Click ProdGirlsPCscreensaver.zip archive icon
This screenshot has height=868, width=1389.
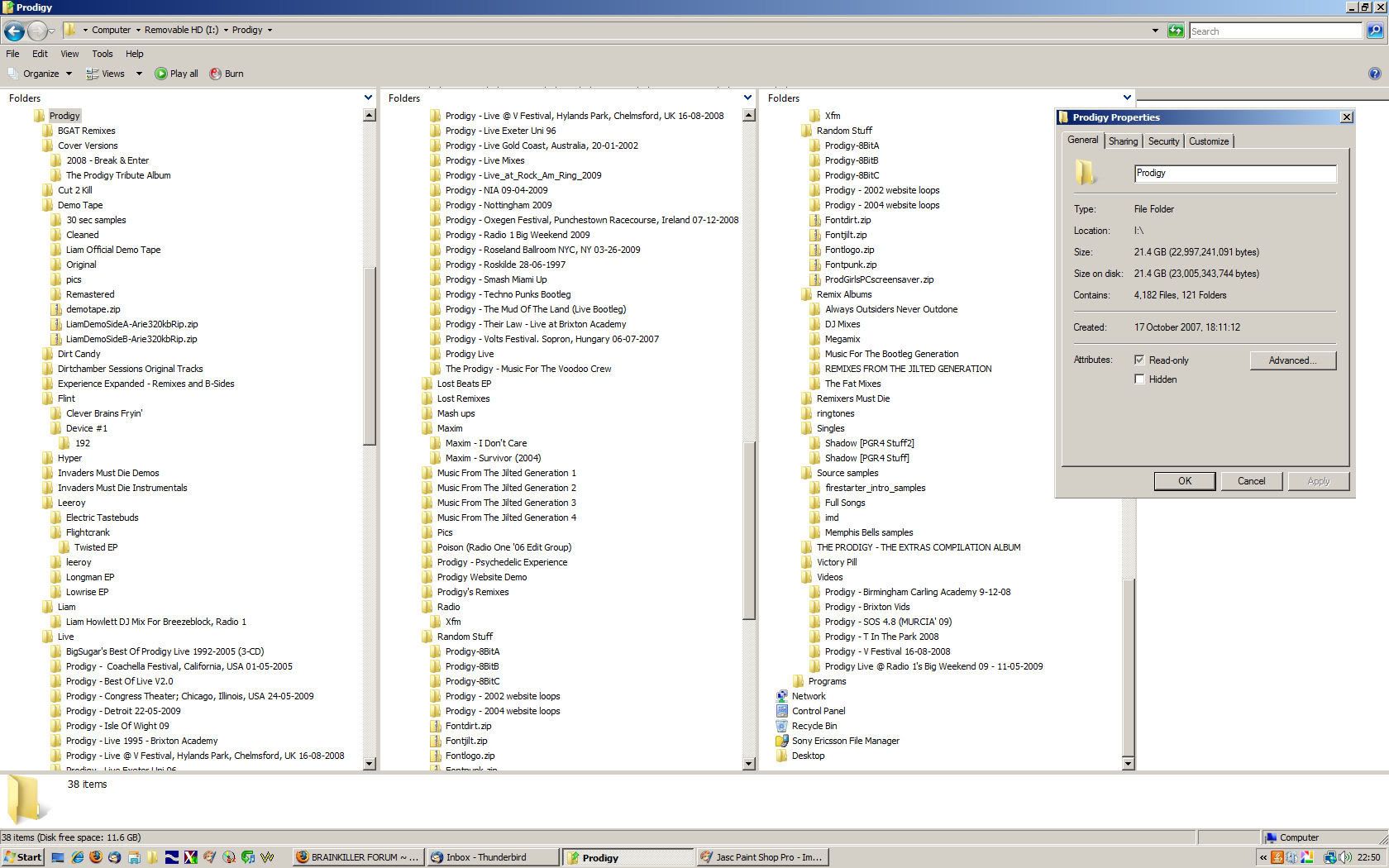[x=815, y=279]
